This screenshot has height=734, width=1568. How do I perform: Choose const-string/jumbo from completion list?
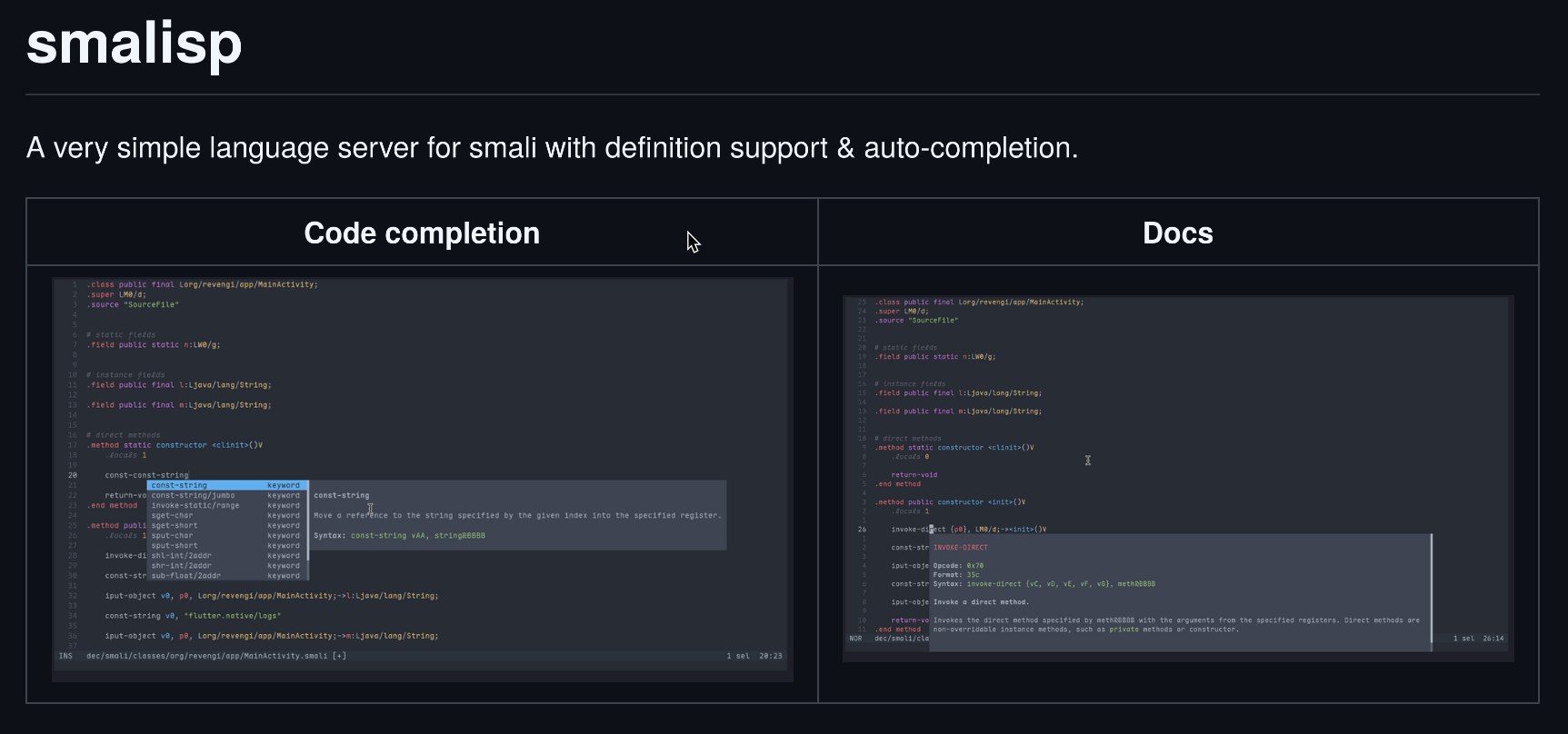[193, 495]
